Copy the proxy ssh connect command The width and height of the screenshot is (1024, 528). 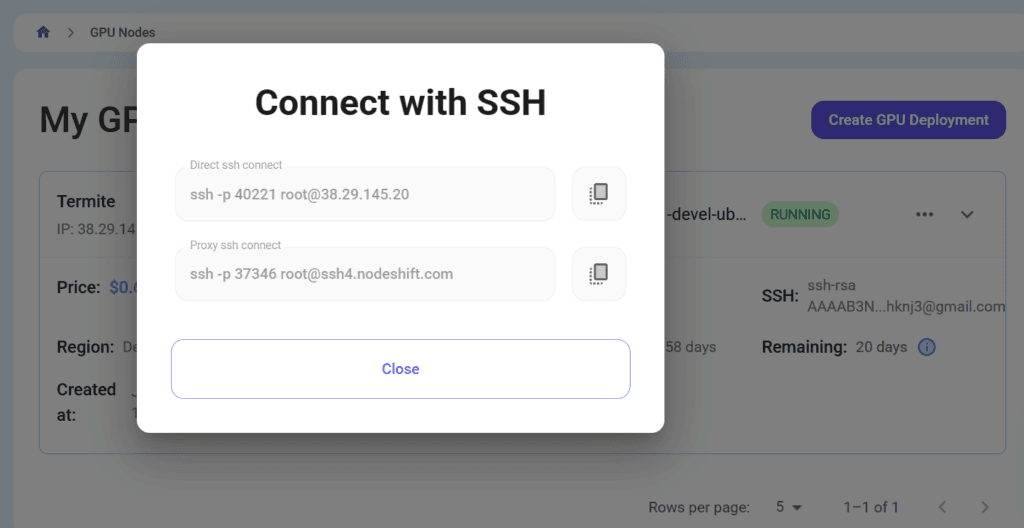pyautogui.click(x=599, y=273)
